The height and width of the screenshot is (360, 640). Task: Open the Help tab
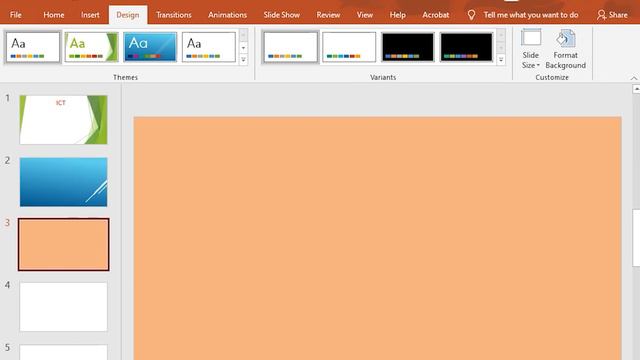coord(397,15)
